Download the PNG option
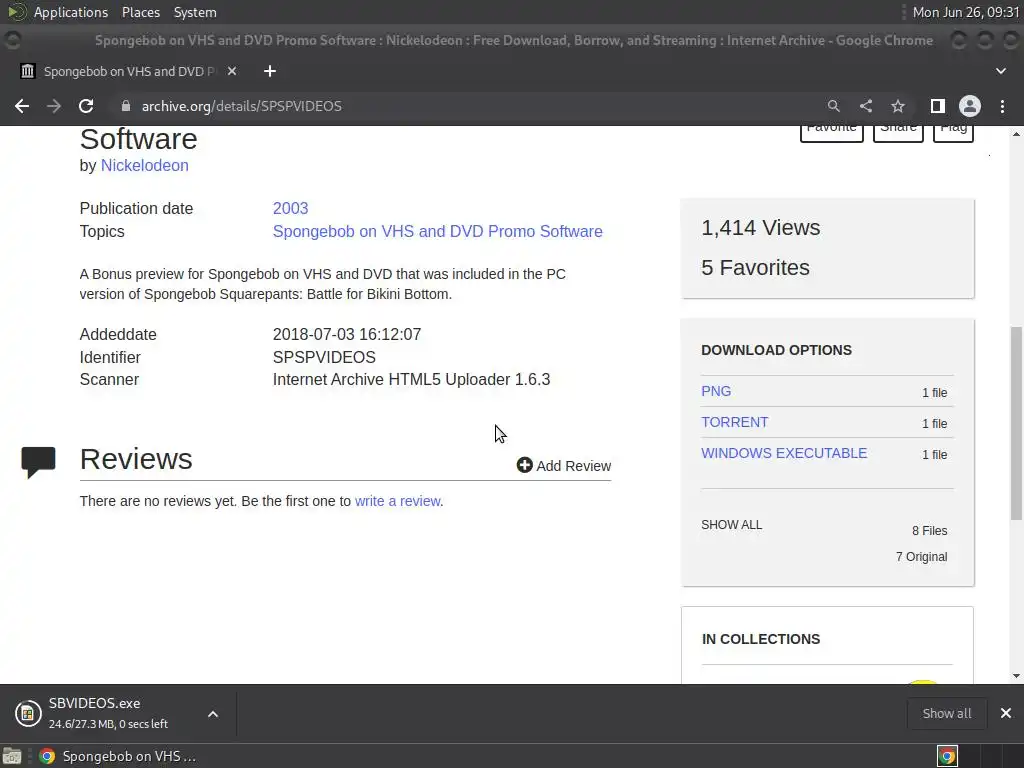1024x768 pixels. coord(716,391)
